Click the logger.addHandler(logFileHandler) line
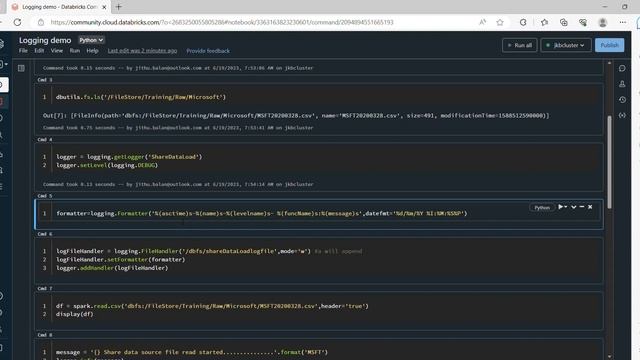Screen dimensions: 640x360 pos(112,268)
